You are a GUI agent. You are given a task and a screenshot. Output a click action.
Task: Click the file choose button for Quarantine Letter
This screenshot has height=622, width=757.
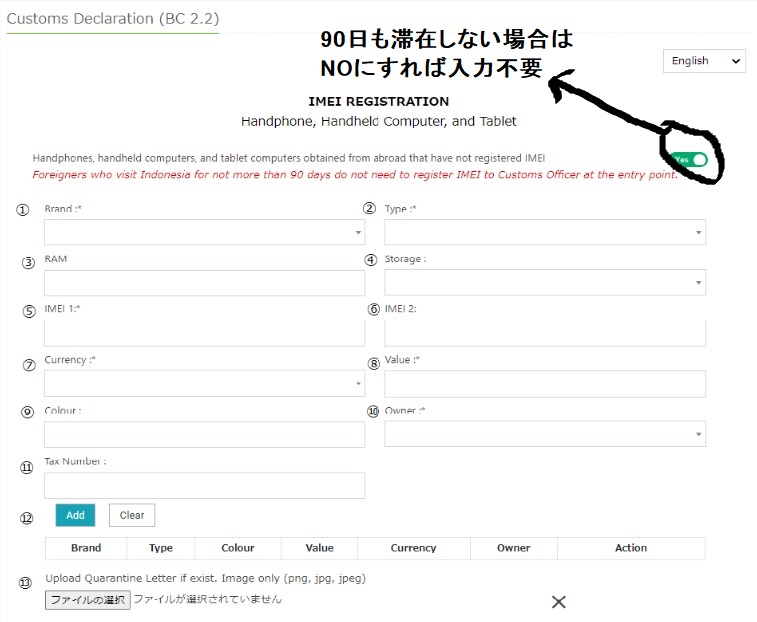click(88, 600)
